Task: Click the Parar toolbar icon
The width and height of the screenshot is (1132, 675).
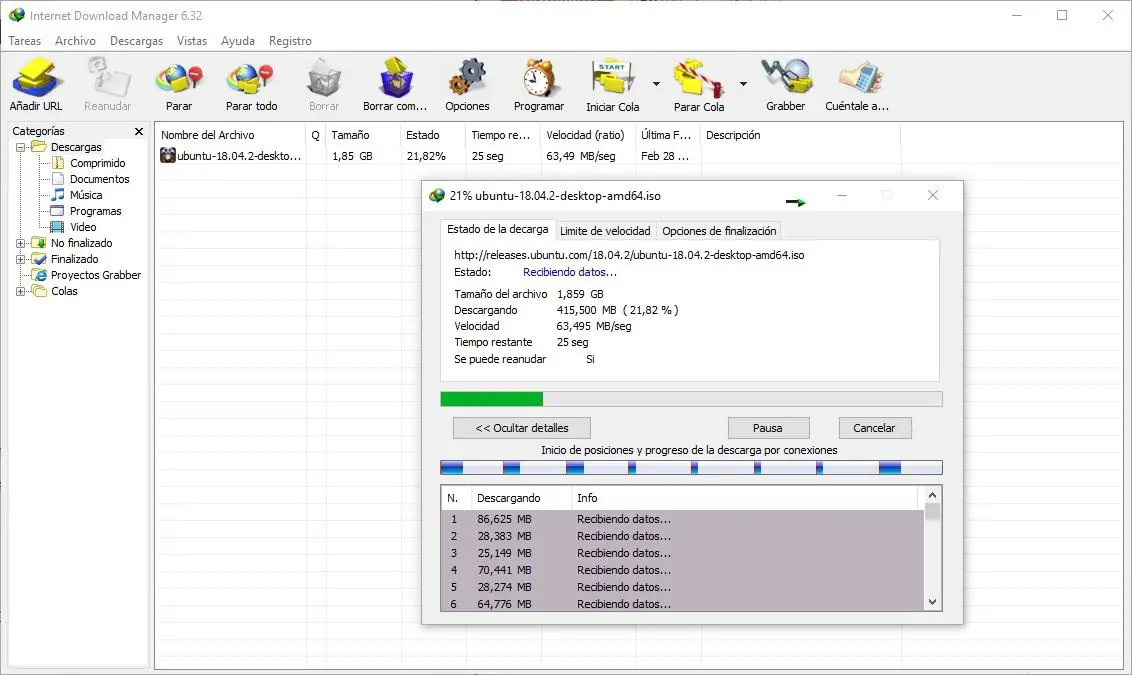Action: pyautogui.click(x=179, y=78)
